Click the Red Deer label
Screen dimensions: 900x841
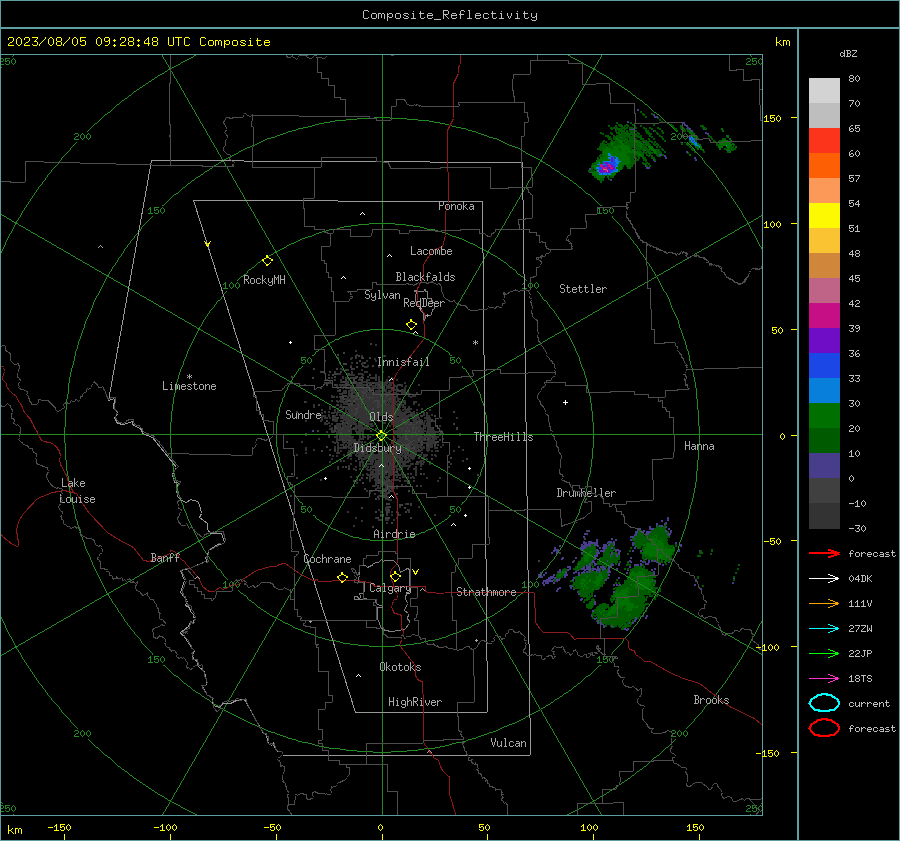point(424,303)
